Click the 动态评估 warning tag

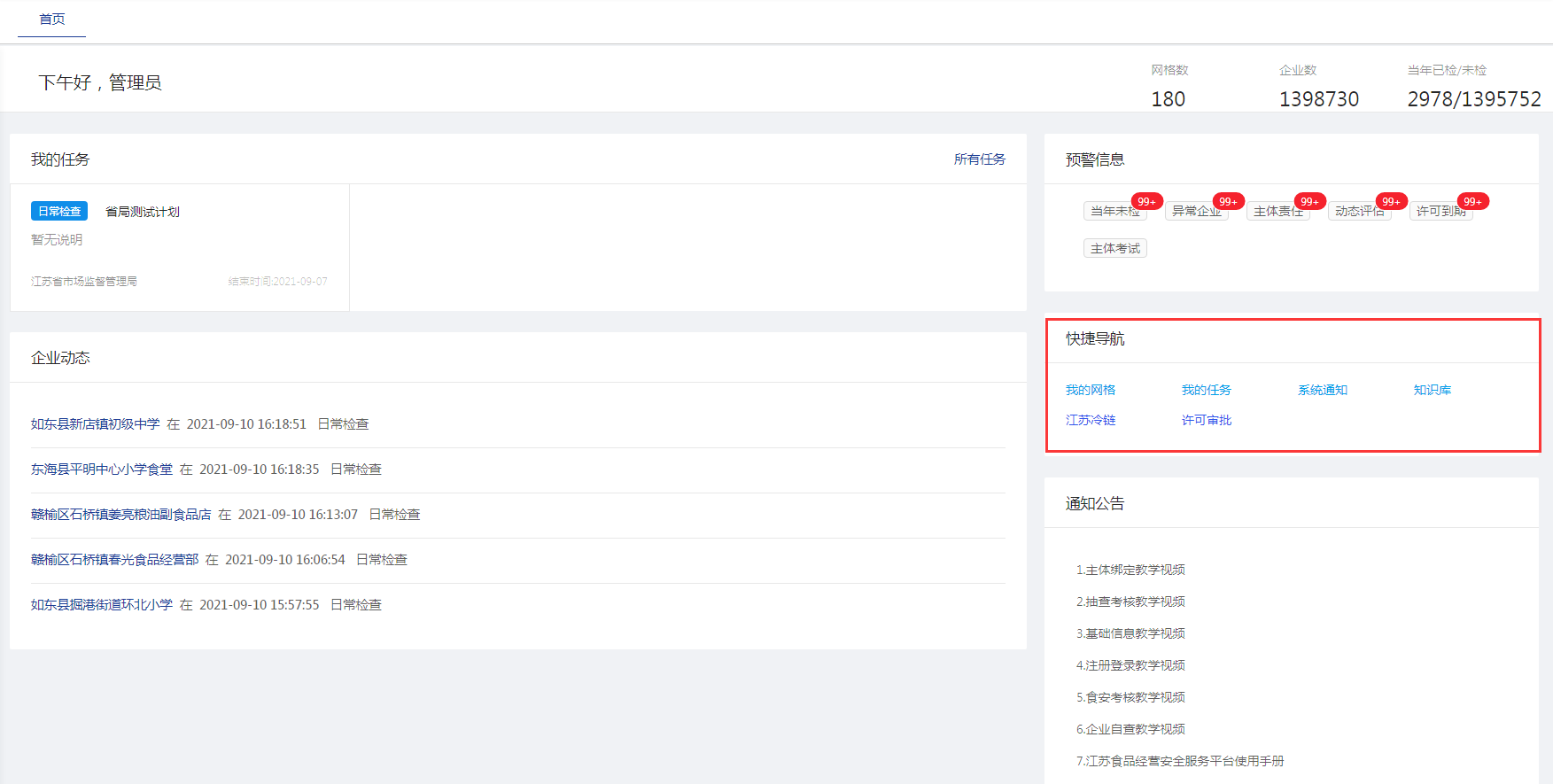coord(1358,212)
